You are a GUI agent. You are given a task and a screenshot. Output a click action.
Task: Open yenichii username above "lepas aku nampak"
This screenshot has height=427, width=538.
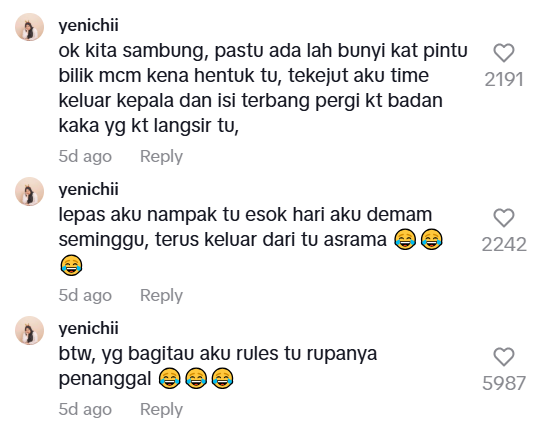(89, 190)
